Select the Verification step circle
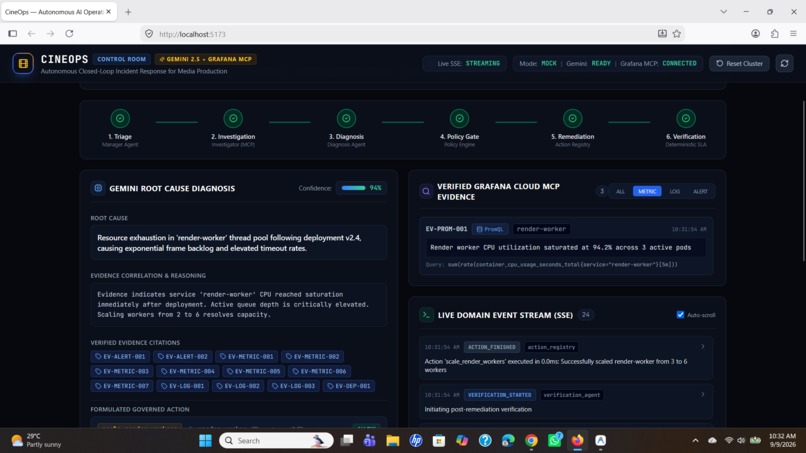Viewport: 806px width, 453px height. pyautogui.click(x=685, y=118)
